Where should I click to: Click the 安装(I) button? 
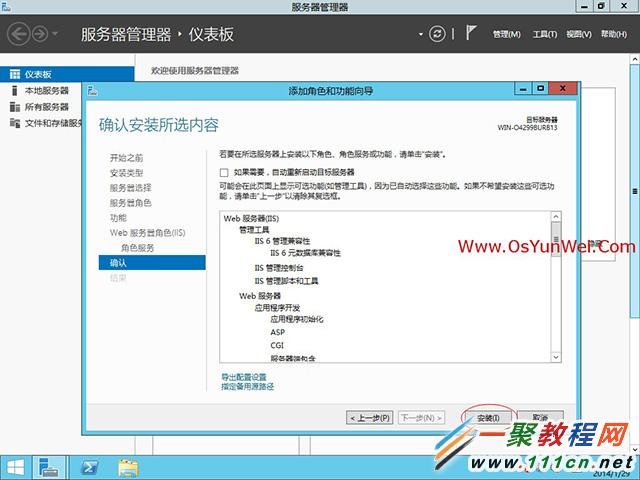488,418
